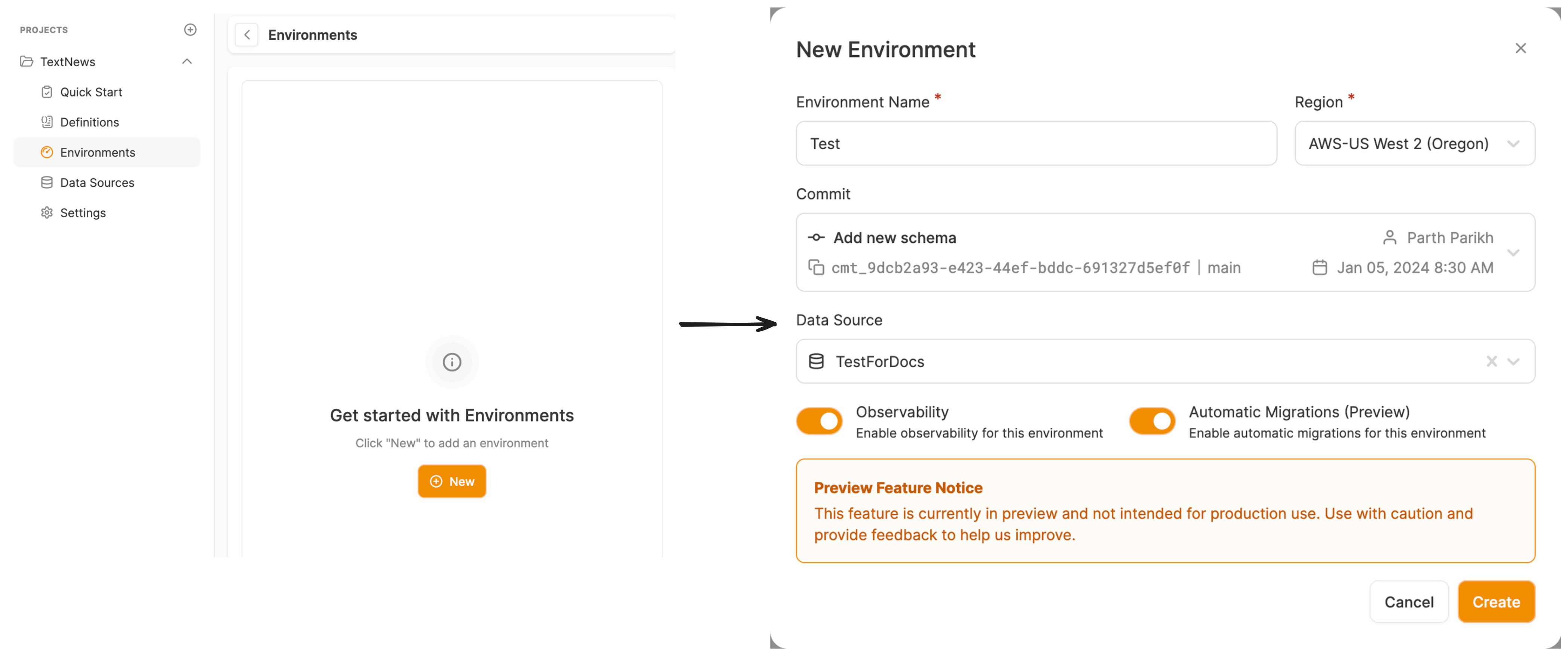Click the Create button
This screenshot has width=1568, height=656.
[x=1495, y=602]
